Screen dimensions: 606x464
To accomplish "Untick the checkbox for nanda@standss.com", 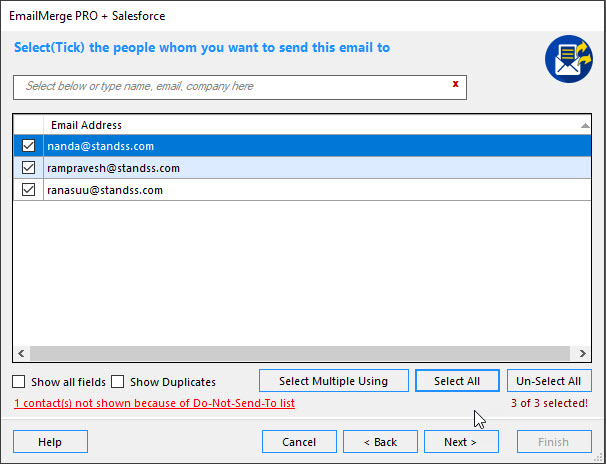I will (x=28, y=146).
